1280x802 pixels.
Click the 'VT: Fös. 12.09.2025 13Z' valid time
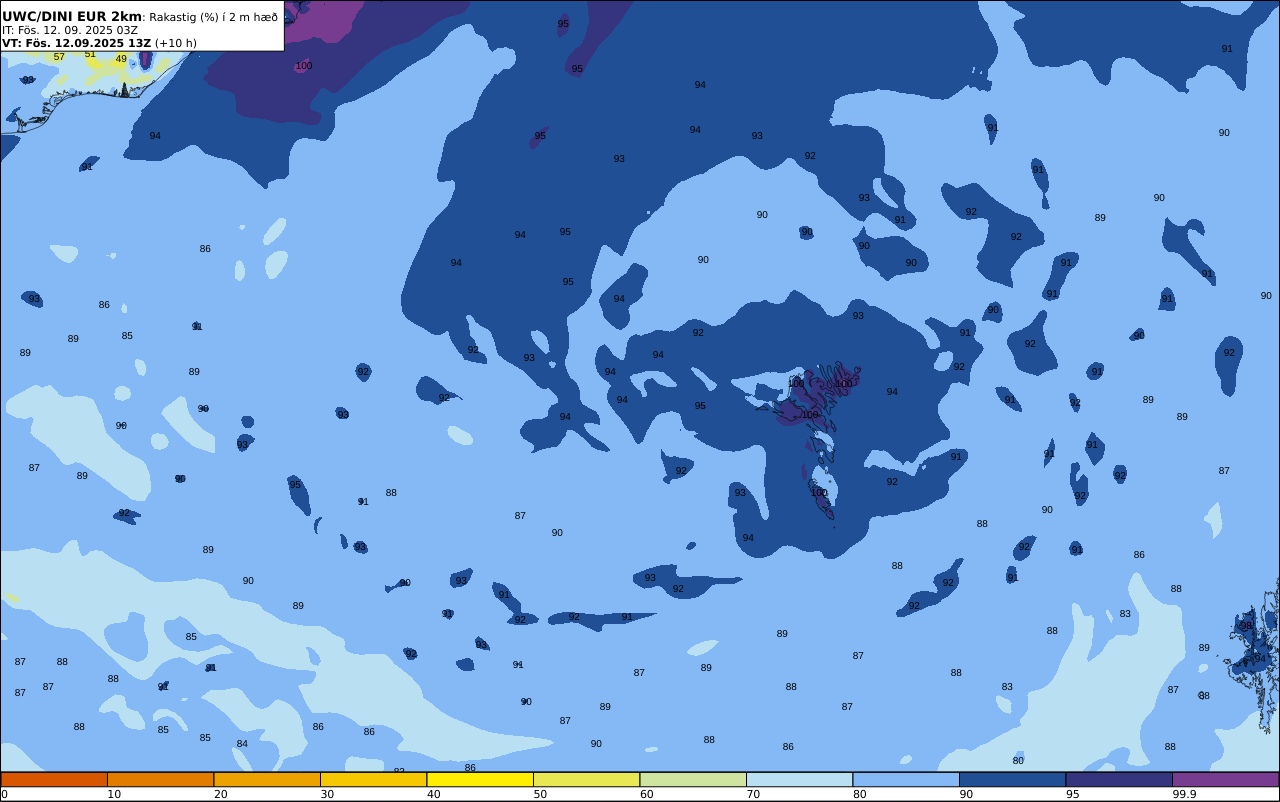coord(76,43)
